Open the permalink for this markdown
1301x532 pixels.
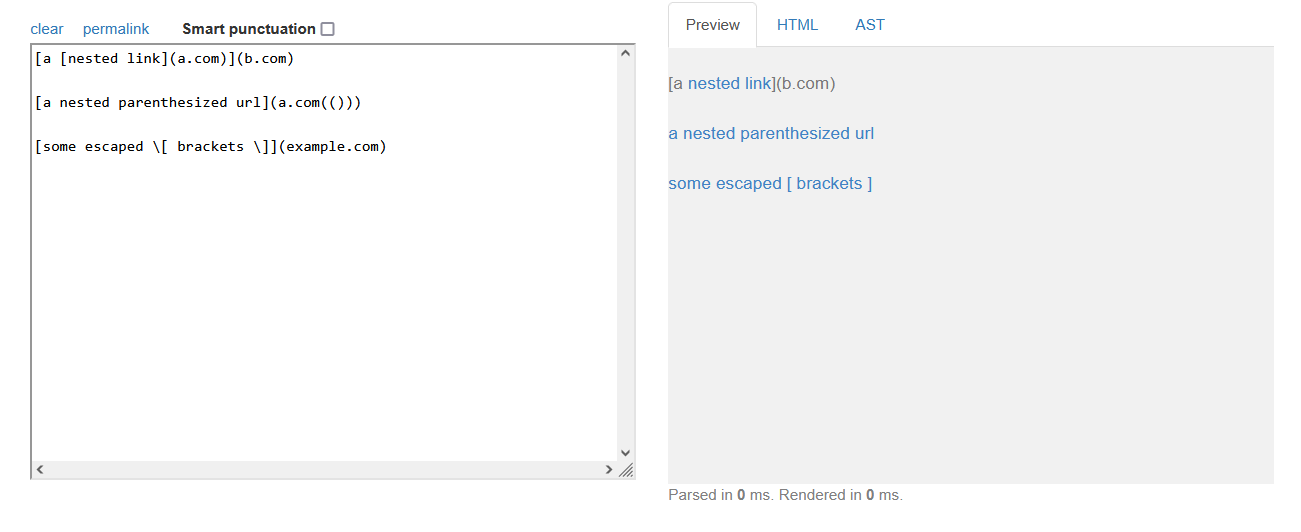click(116, 29)
